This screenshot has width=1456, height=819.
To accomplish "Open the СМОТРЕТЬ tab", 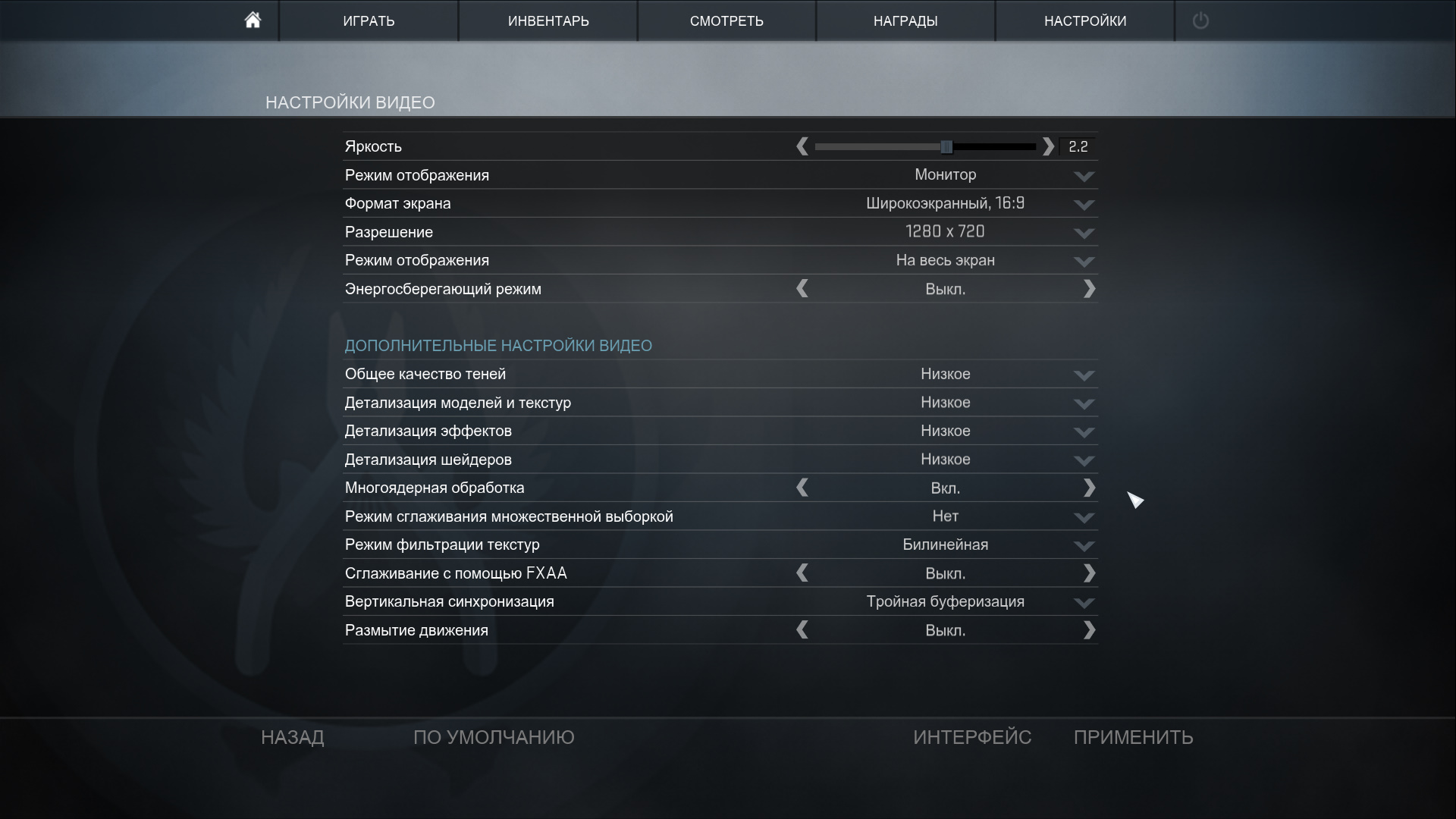I will (726, 20).
